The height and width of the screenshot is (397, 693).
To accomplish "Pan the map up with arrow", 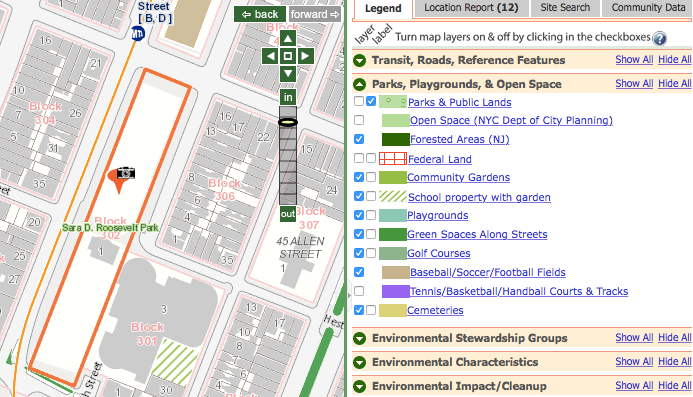I will pyautogui.click(x=288, y=39).
